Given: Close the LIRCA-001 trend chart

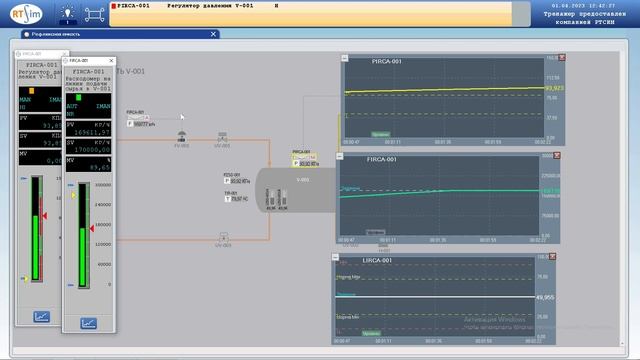Looking at the screenshot, I should tap(552, 256).
